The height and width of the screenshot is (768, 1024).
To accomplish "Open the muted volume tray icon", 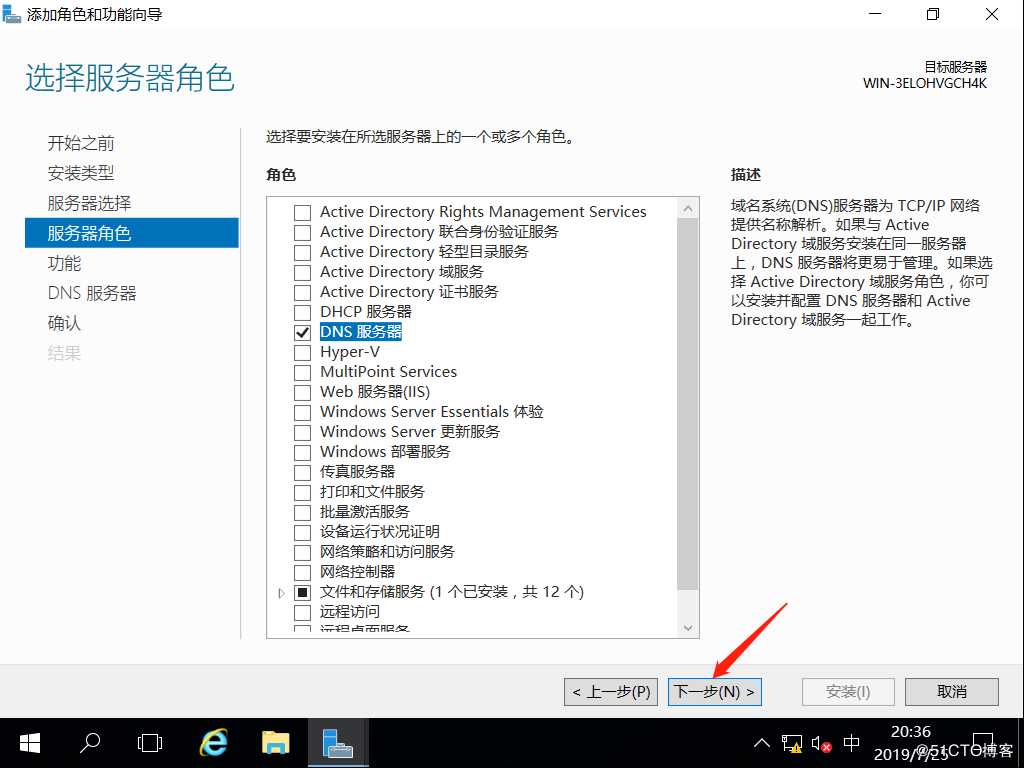I will 821,744.
